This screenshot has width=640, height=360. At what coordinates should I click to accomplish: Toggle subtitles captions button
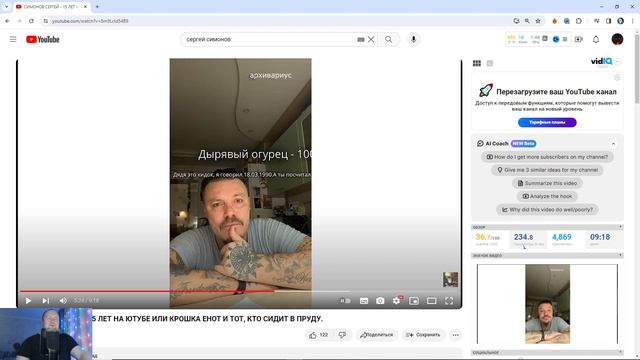point(364,301)
